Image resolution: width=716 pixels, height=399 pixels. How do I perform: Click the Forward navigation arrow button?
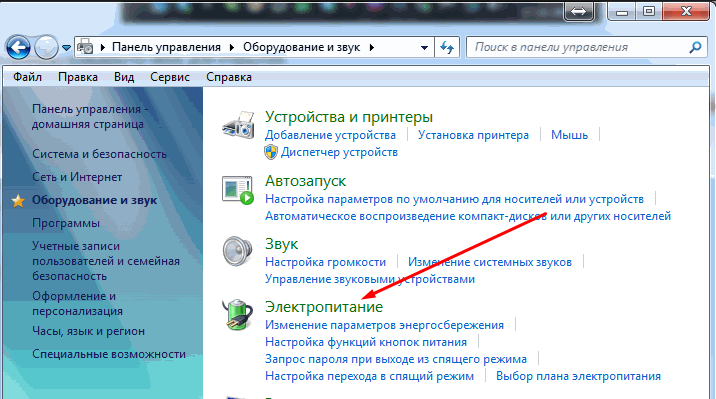[47, 47]
